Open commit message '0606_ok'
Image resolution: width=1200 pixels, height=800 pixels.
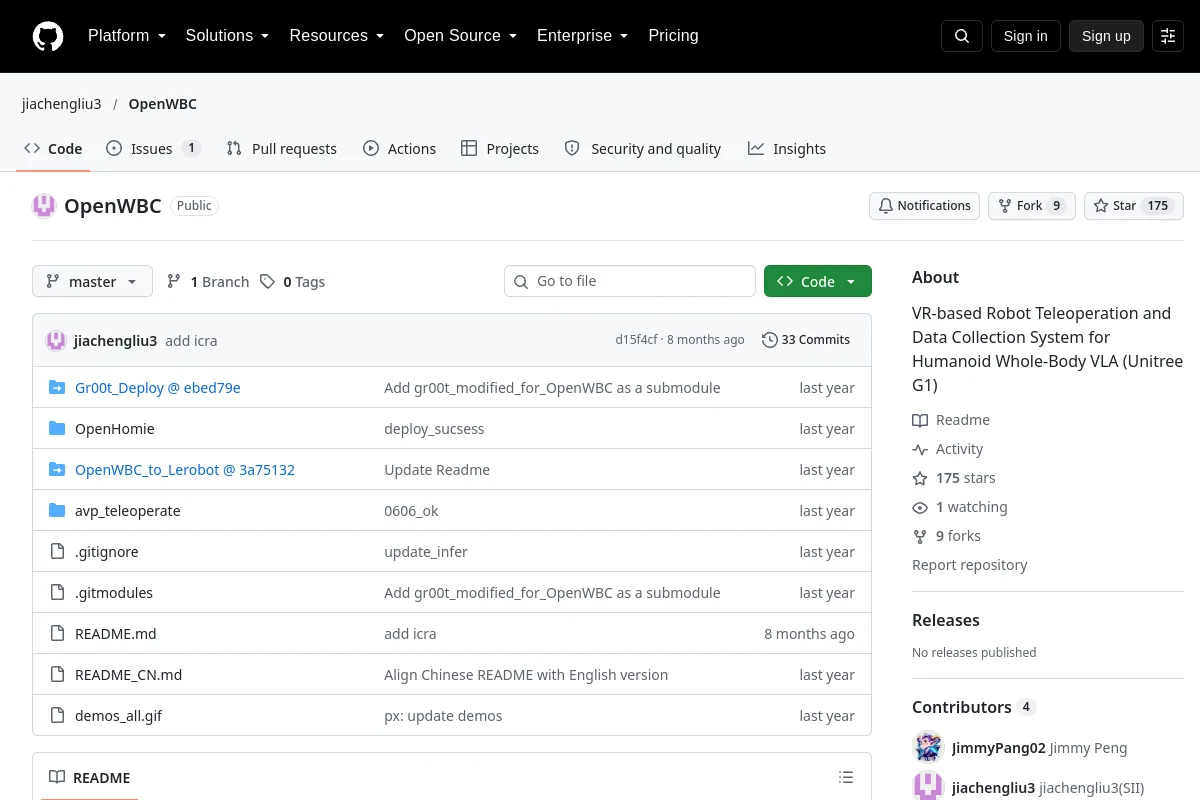coord(411,511)
